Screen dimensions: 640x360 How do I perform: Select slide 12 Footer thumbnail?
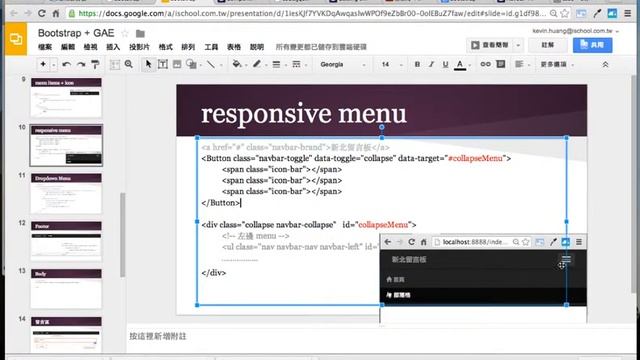coord(66,241)
